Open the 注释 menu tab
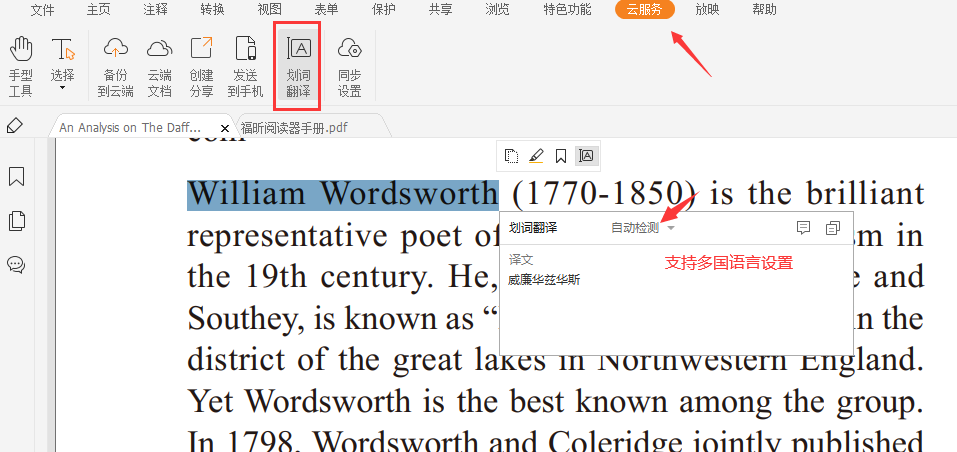The height and width of the screenshot is (452, 957). point(155,10)
